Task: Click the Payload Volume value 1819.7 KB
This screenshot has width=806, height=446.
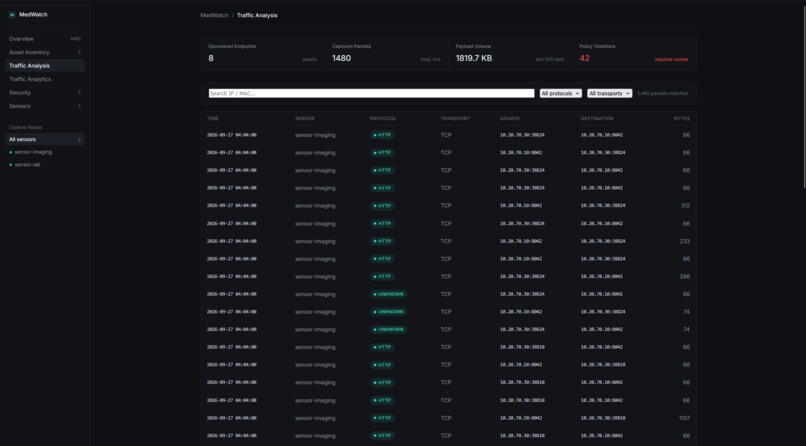Action: pos(473,59)
